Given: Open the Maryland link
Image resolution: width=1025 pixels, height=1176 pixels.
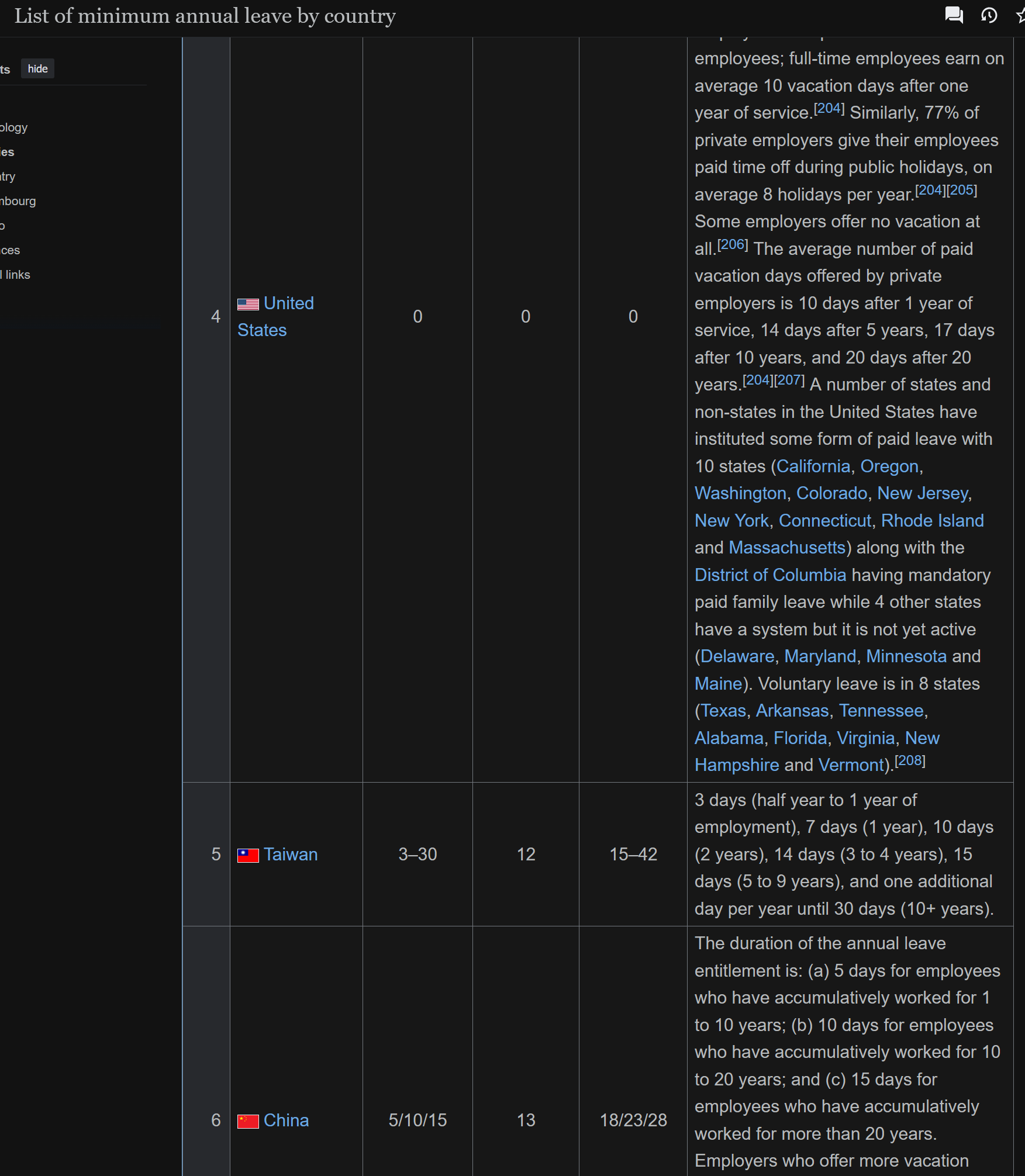Looking at the screenshot, I should pyautogui.click(x=820, y=656).
